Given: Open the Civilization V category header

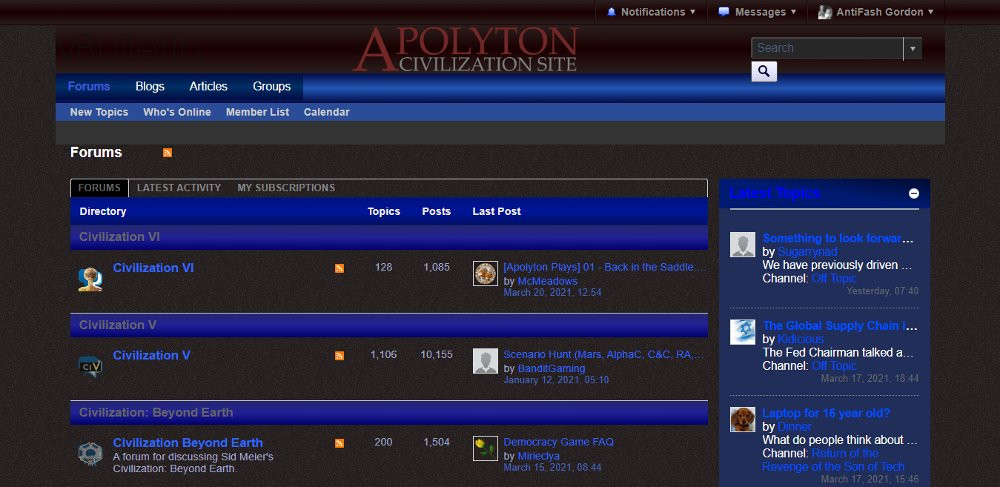Looking at the screenshot, I should [118, 325].
